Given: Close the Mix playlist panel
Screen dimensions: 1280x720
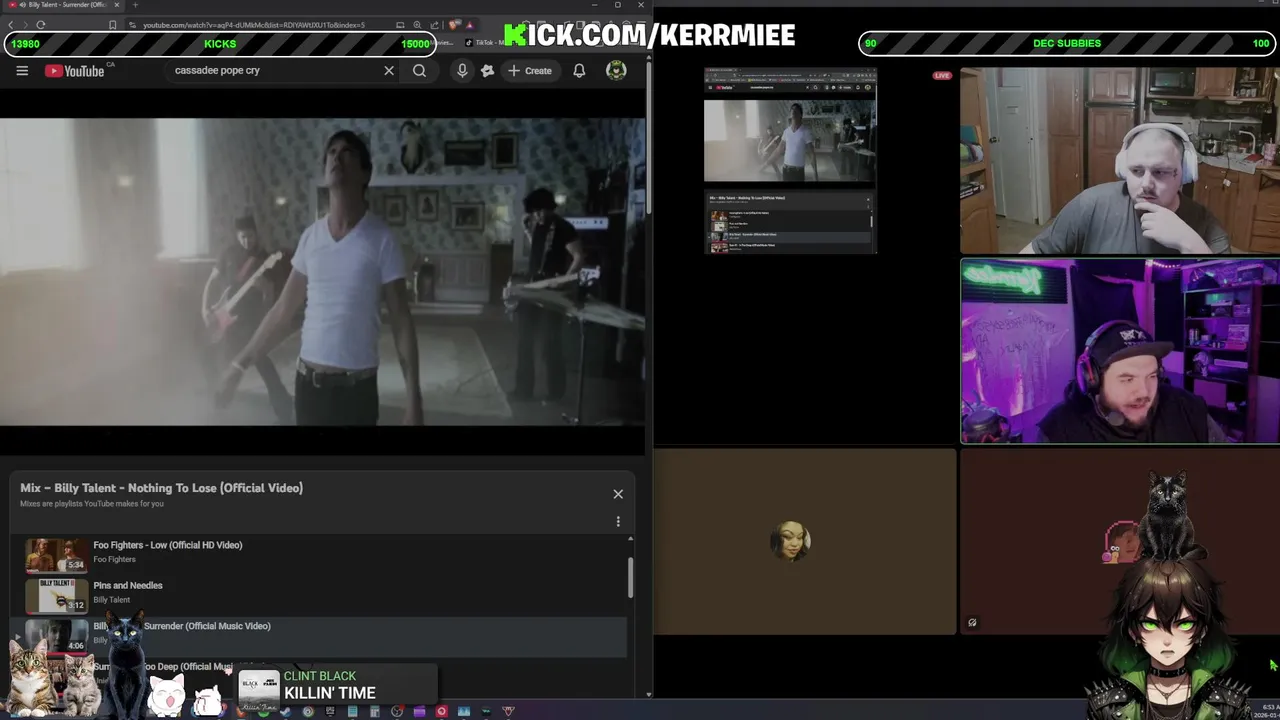Looking at the screenshot, I should click(618, 494).
